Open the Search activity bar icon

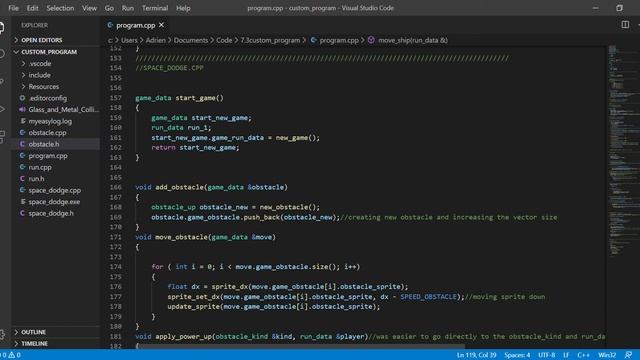point(2,53)
